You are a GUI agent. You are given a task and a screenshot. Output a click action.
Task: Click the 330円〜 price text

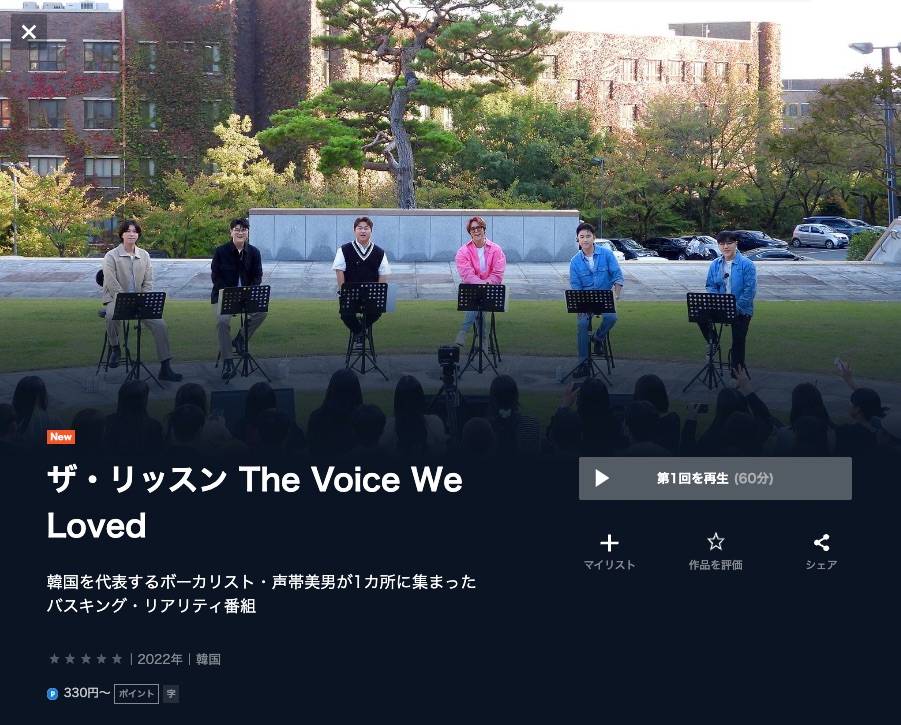[87, 693]
